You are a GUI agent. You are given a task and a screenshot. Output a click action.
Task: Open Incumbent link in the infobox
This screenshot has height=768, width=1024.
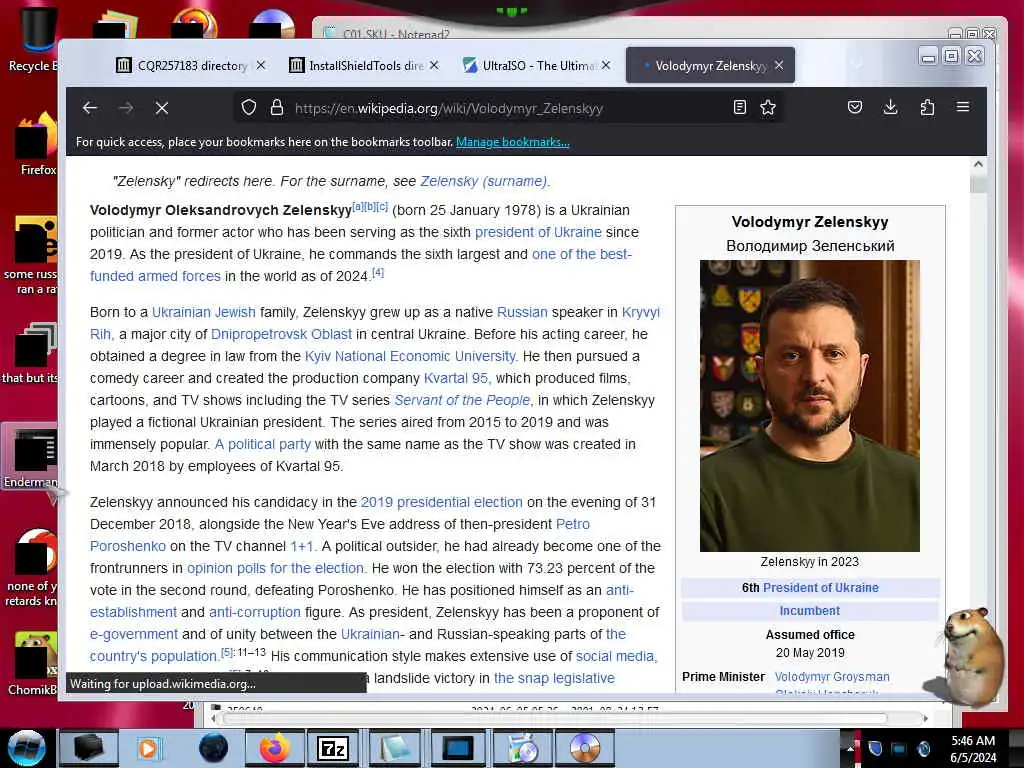tap(810, 611)
